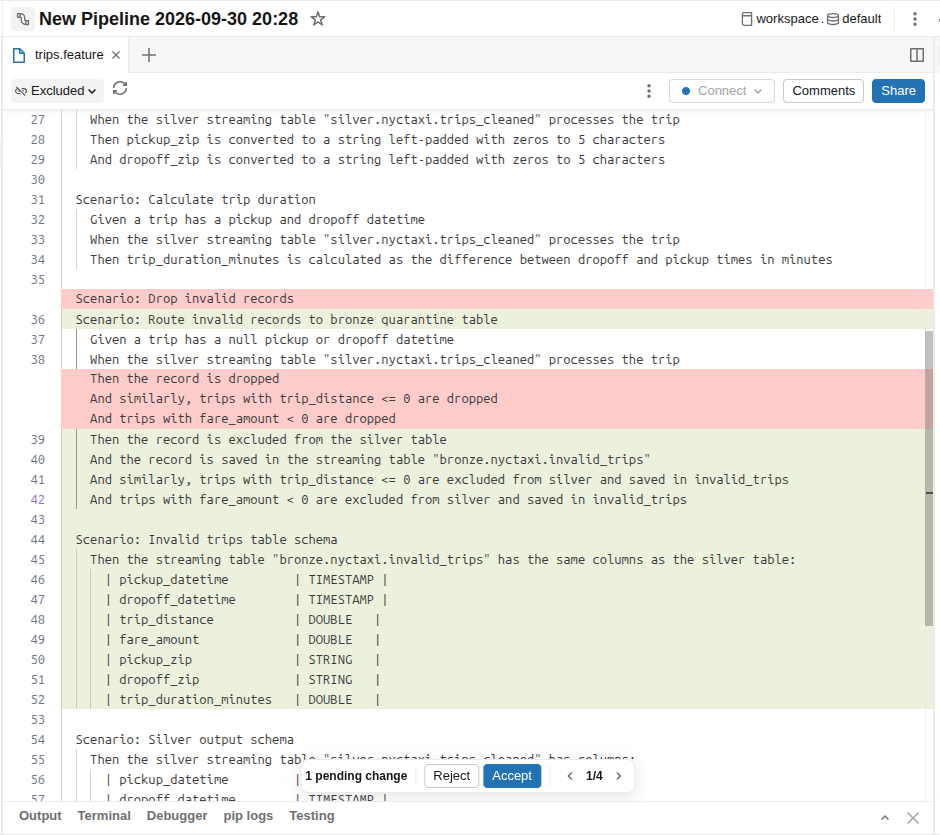Accept the pending change

click(x=512, y=776)
